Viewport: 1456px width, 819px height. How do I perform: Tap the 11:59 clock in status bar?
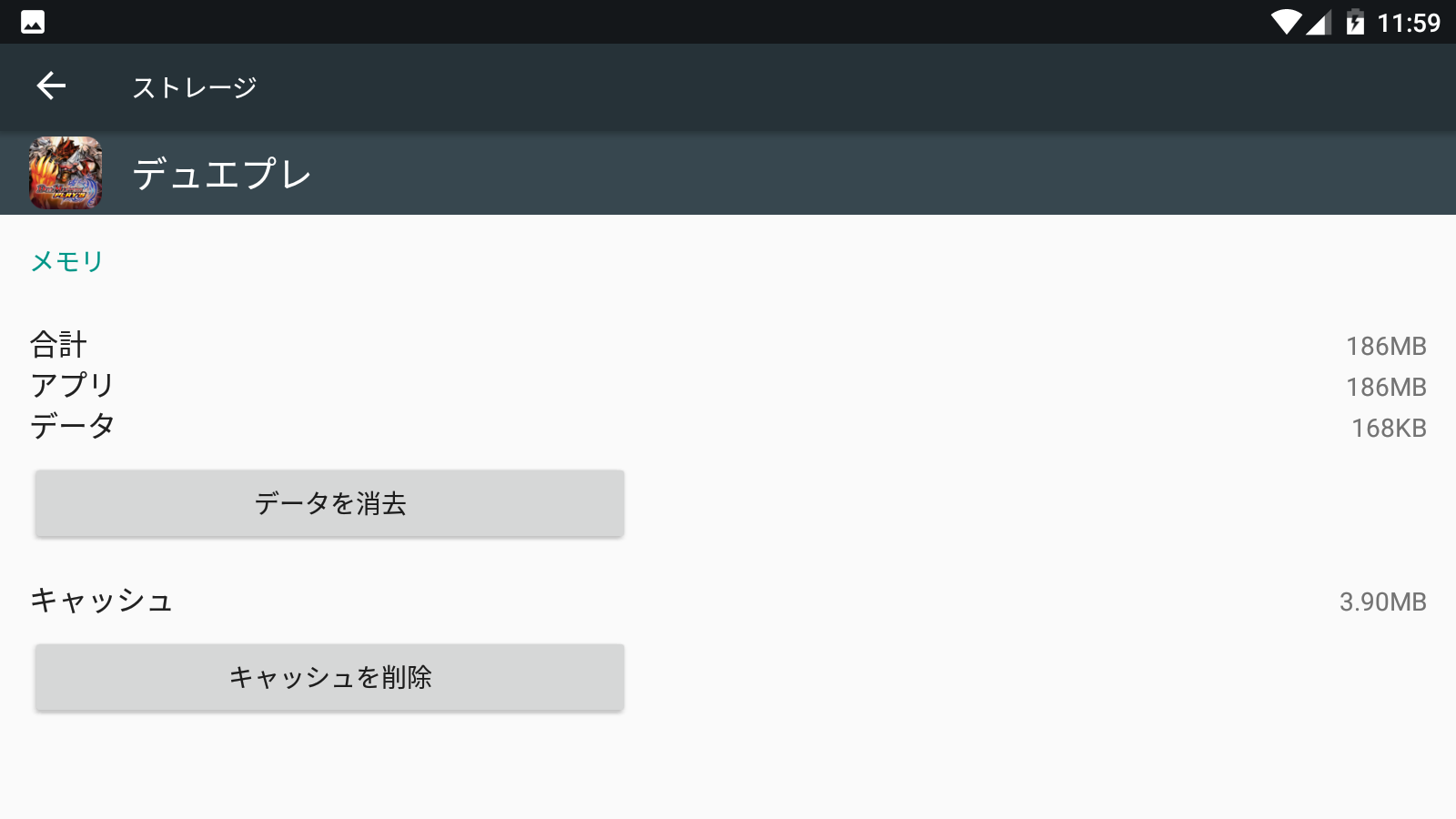[1408, 23]
